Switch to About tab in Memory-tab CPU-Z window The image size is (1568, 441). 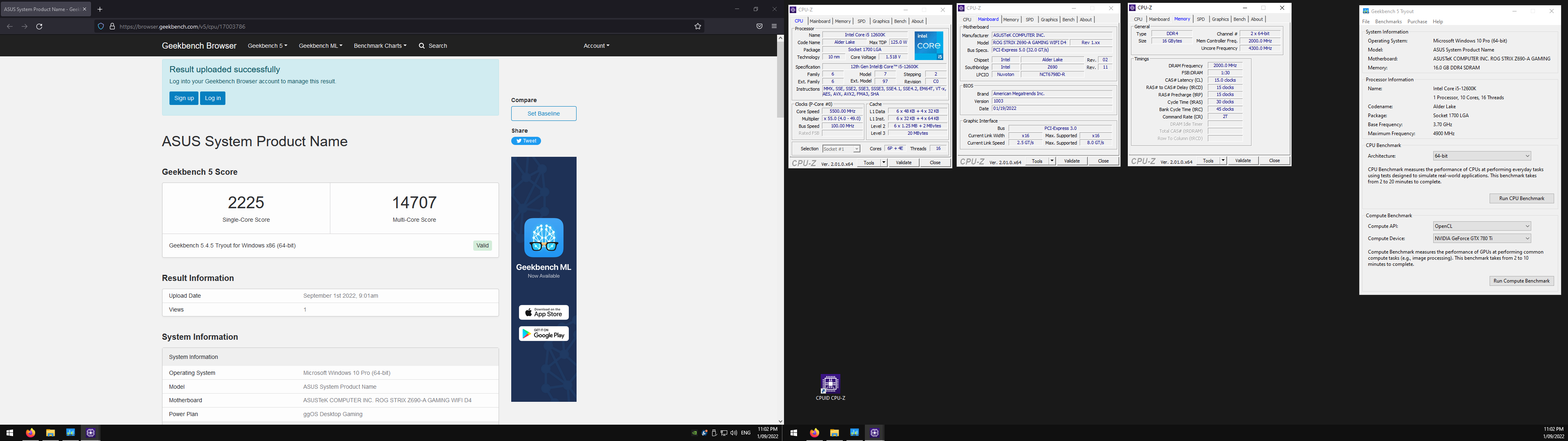[x=1257, y=20]
